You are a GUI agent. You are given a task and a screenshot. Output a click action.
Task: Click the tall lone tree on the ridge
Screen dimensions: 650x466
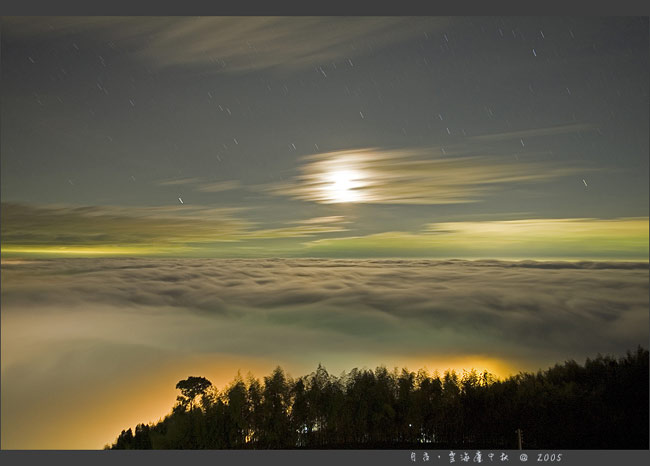pyautogui.click(x=192, y=389)
